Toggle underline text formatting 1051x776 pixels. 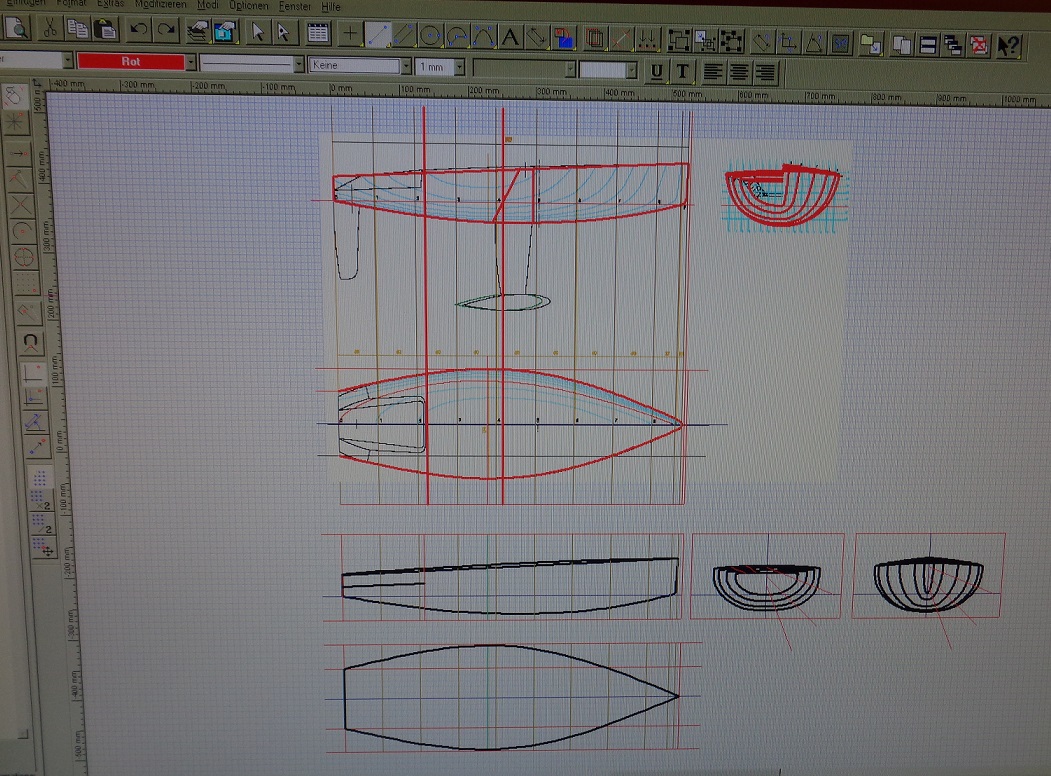(657, 71)
